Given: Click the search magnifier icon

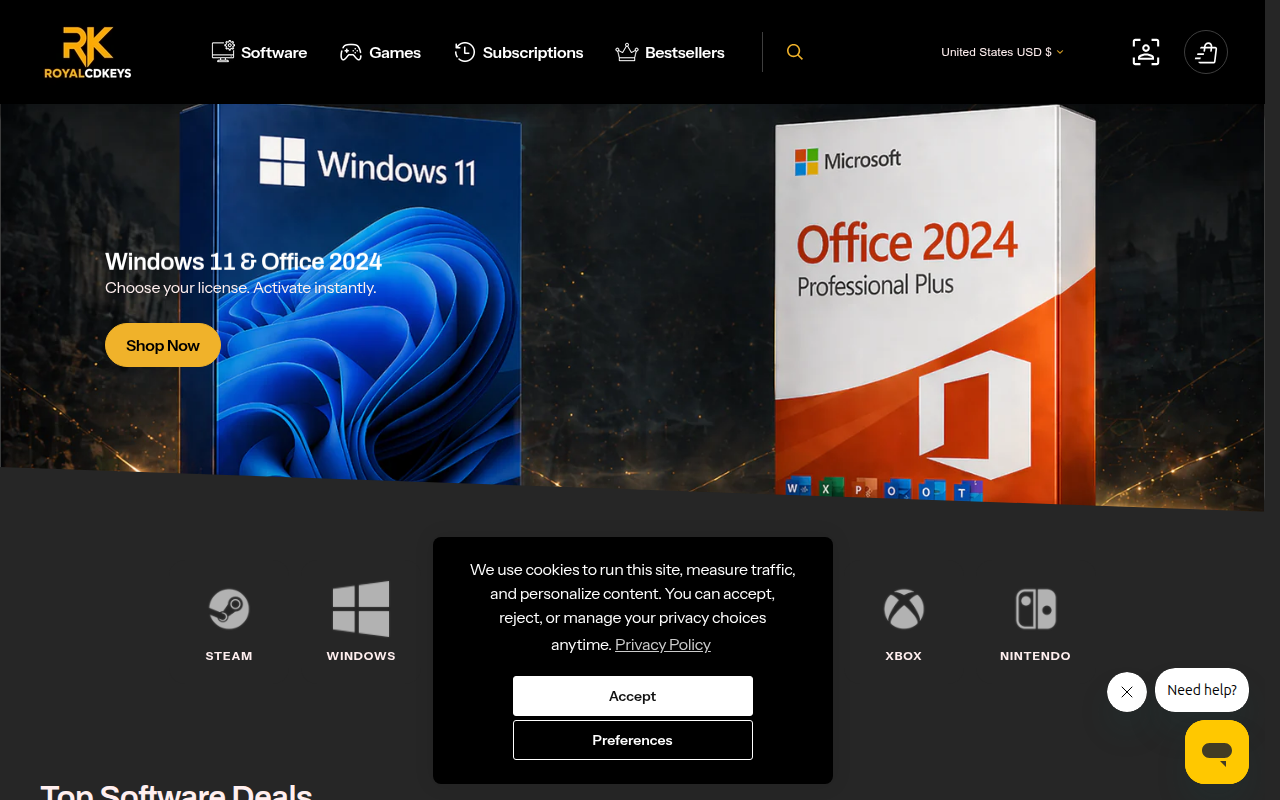Looking at the screenshot, I should [795, 52].
